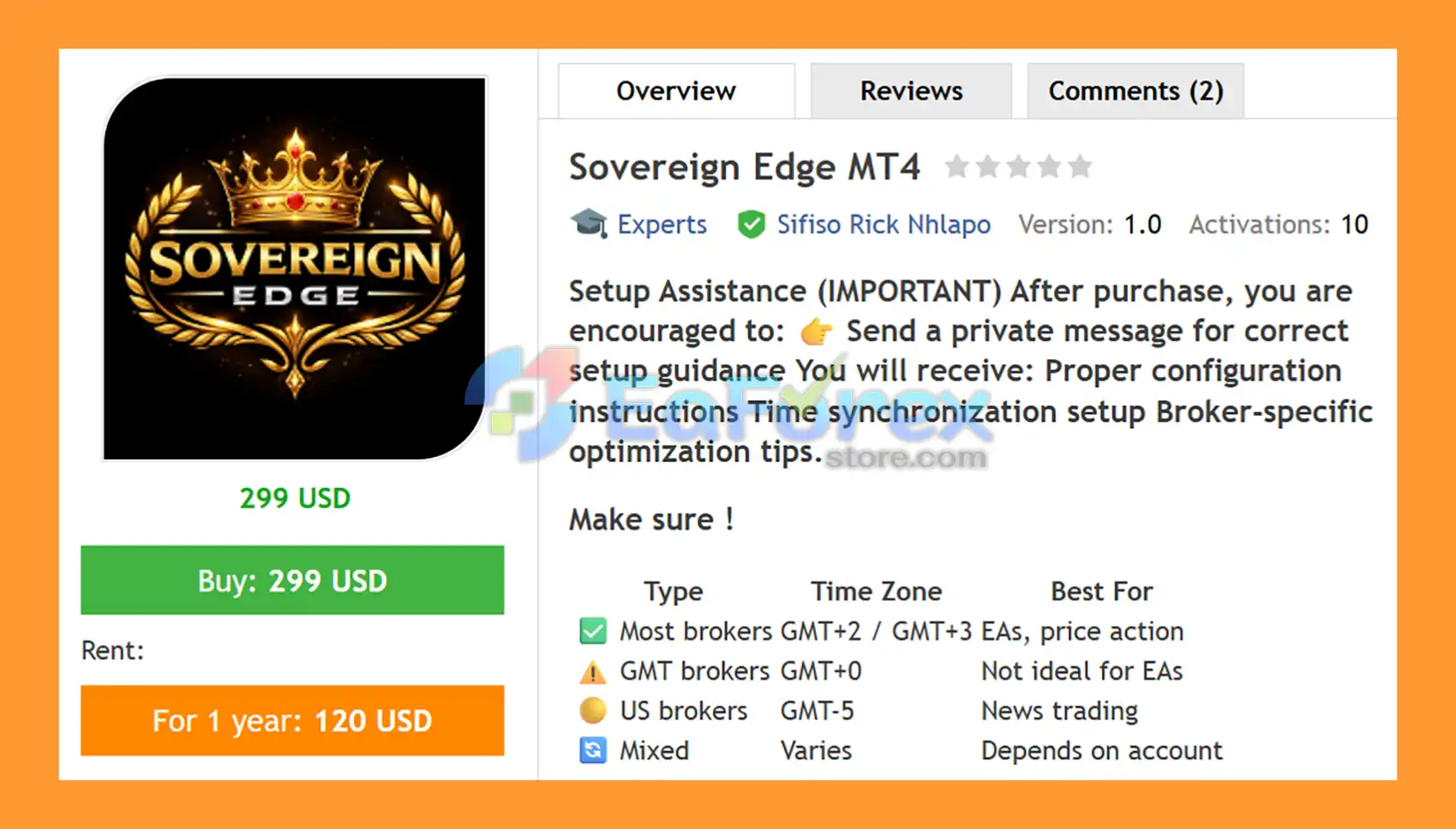Rent for 1 year at 120 USD

click(x=292, y=721)
